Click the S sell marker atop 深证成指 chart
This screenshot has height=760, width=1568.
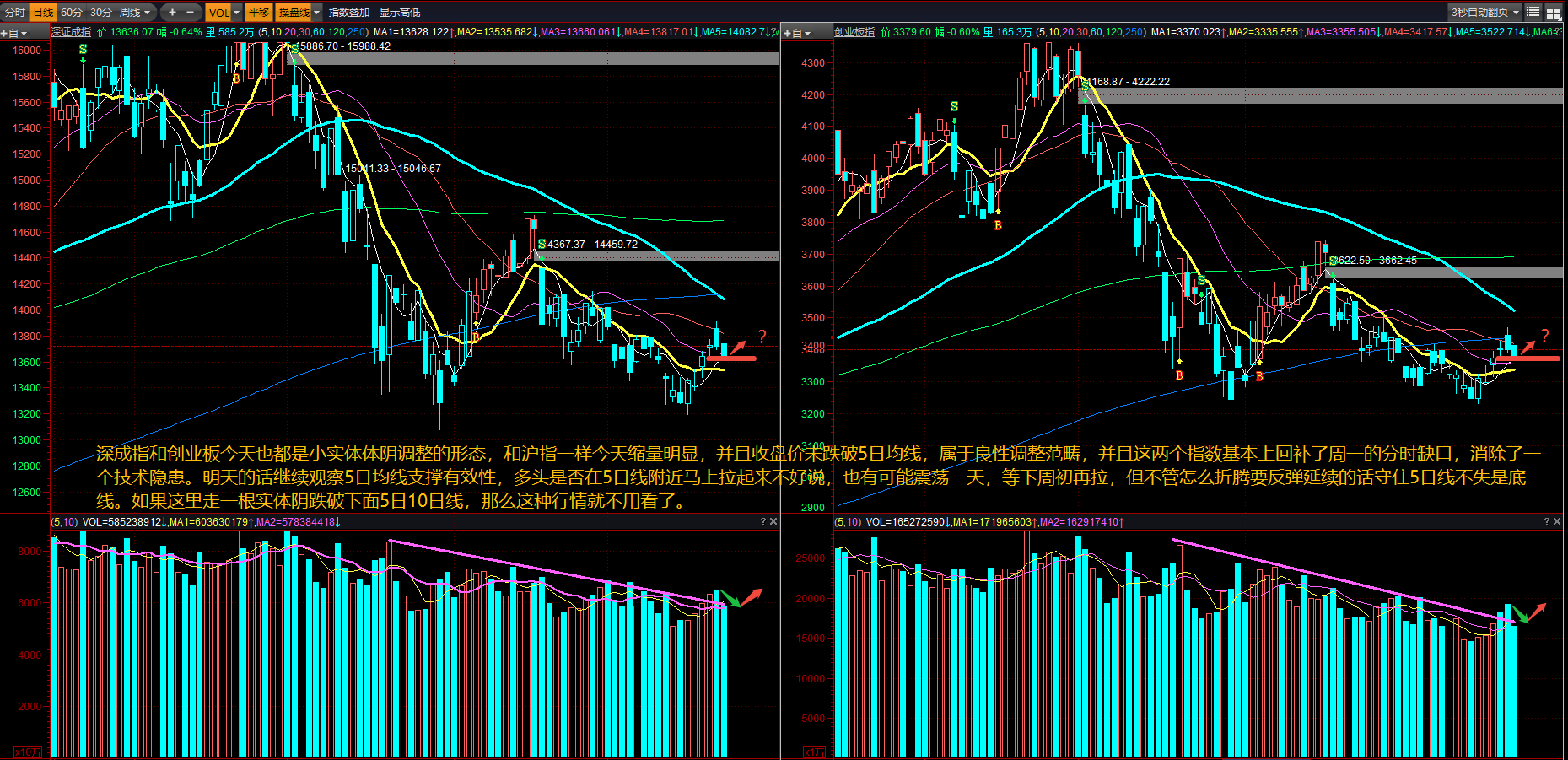(x=83, y=50)
